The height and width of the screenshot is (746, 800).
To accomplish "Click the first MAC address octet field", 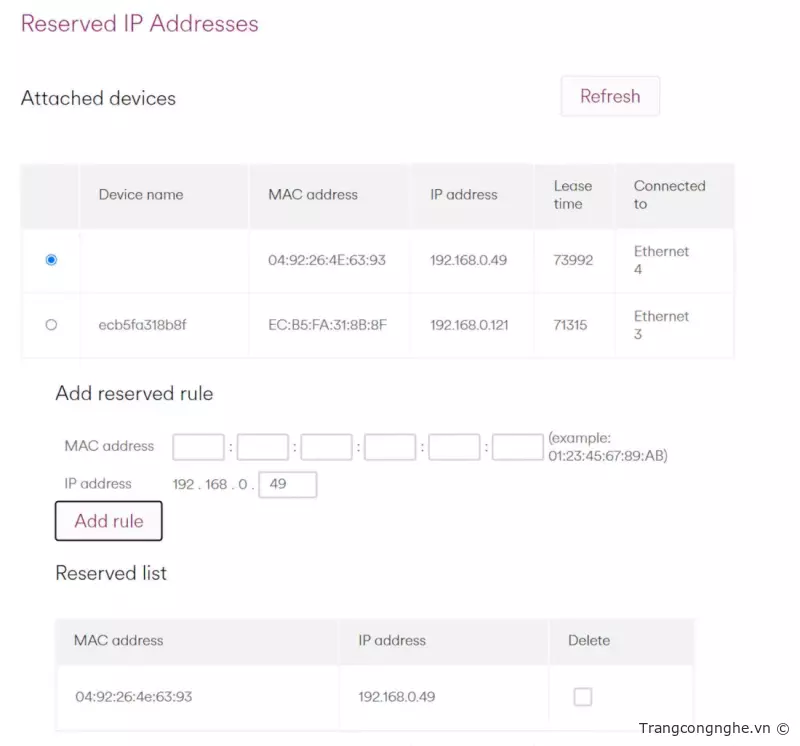I will click(x=198, y=447).
